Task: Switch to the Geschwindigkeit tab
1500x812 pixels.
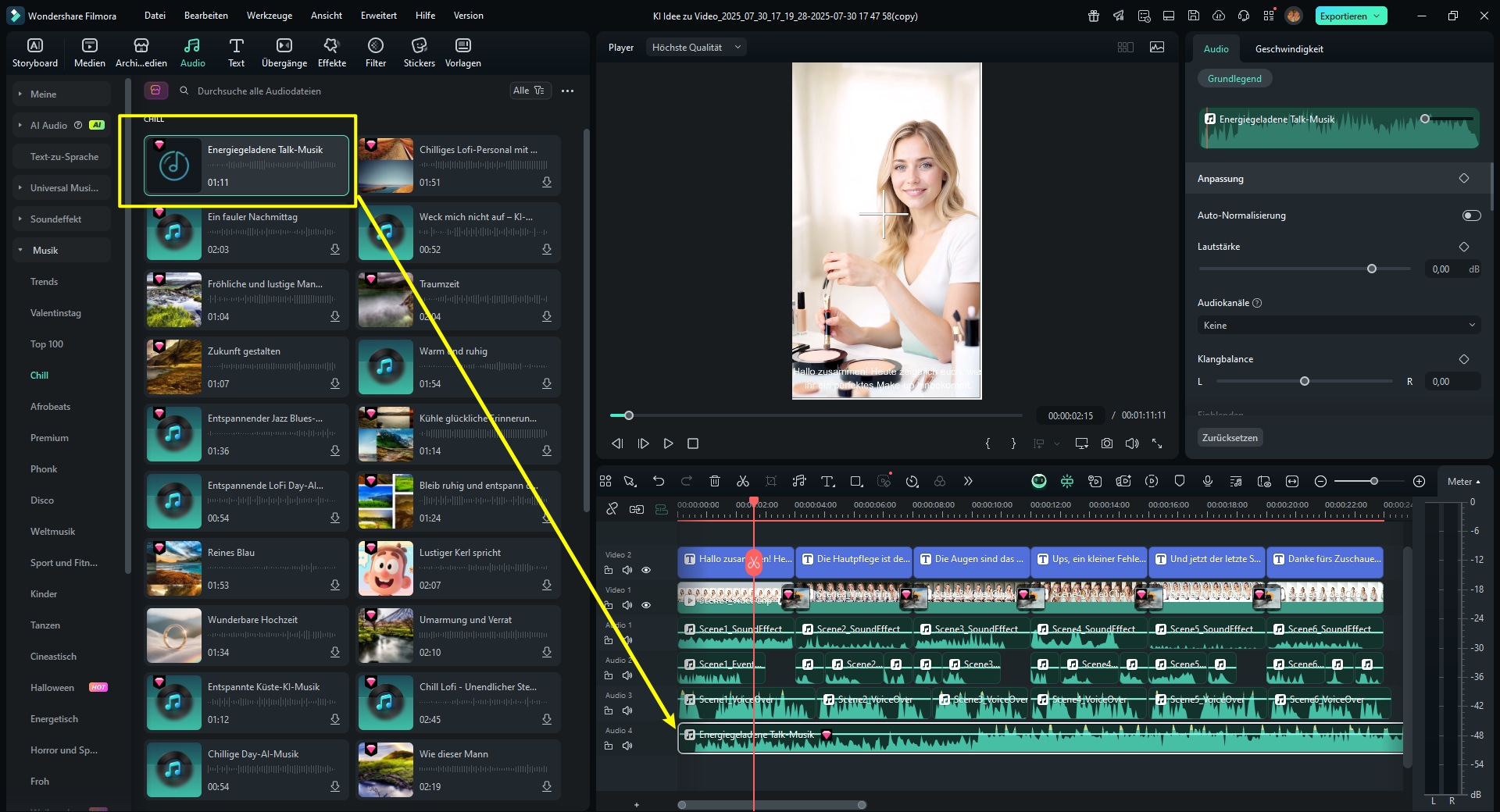Action: coord(1289,48)
